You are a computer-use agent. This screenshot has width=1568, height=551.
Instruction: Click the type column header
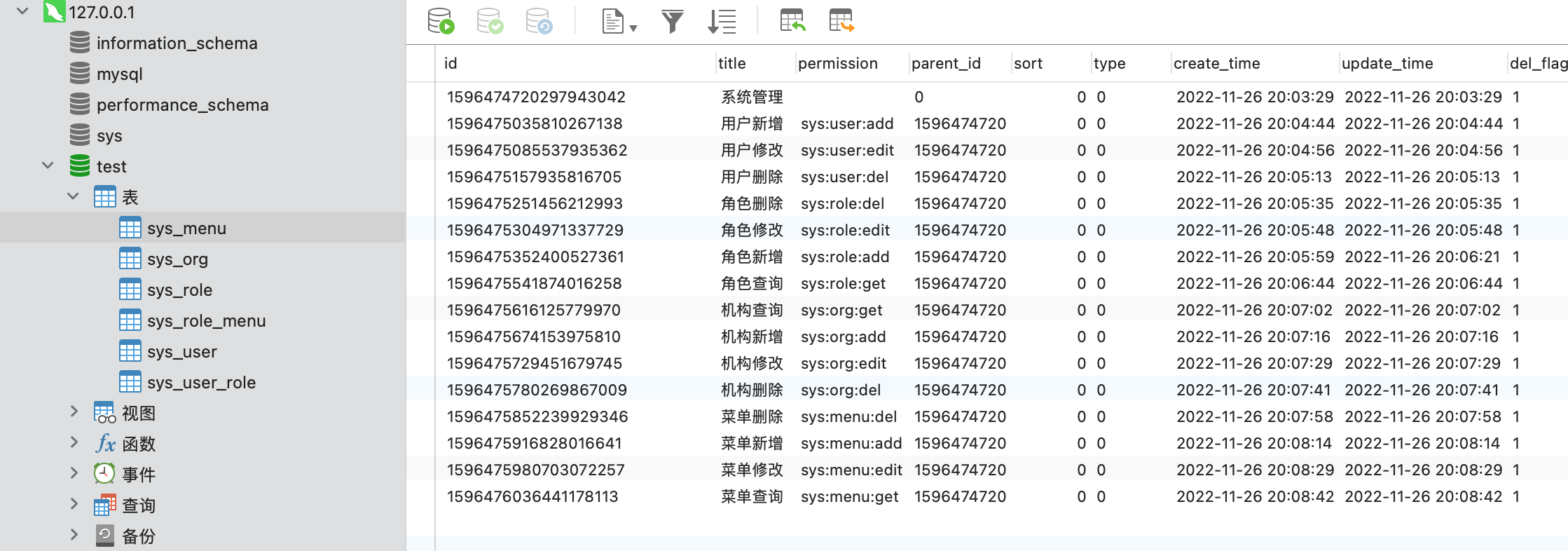(1110, 63)
